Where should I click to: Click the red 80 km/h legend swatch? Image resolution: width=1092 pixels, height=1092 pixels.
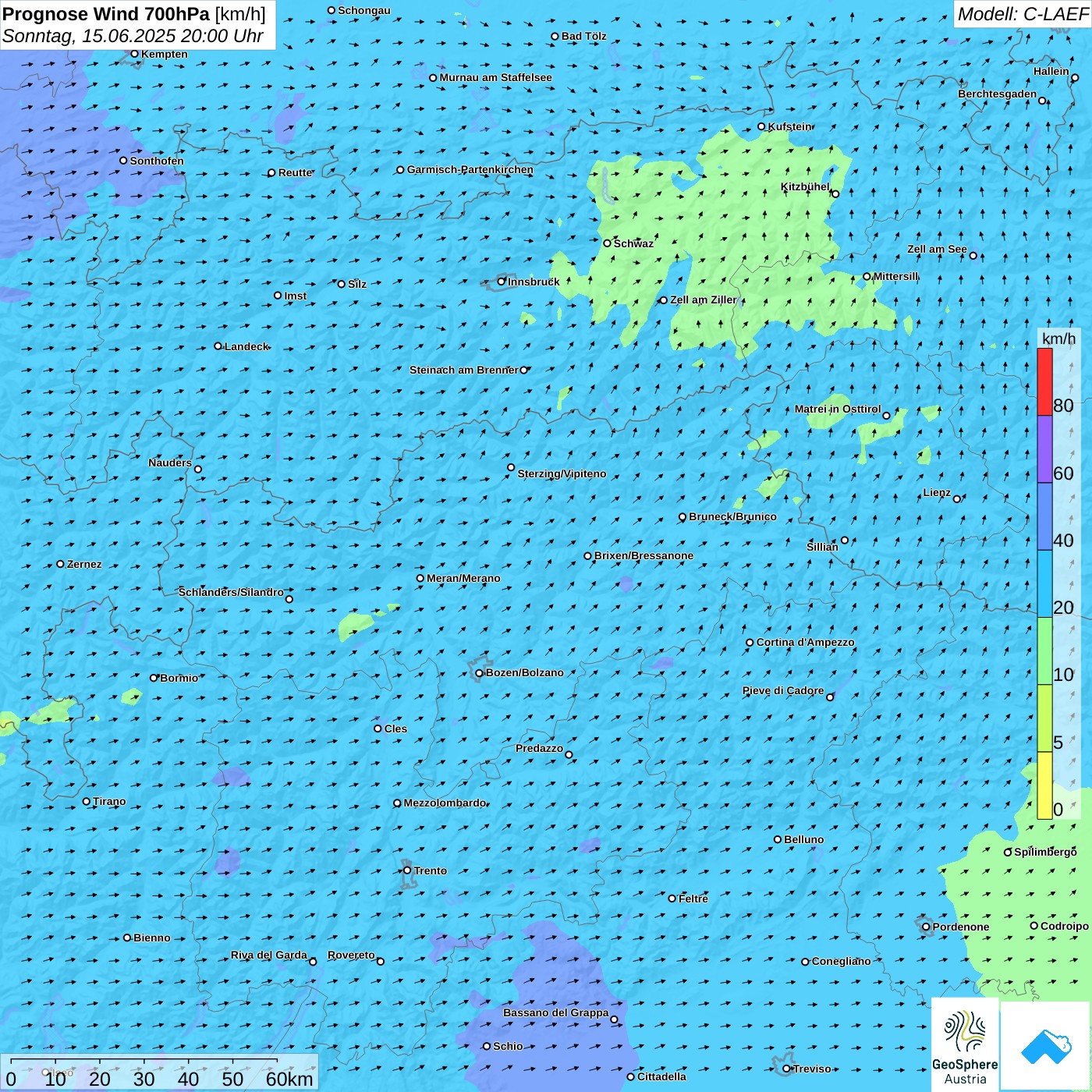coord(1044,381)
